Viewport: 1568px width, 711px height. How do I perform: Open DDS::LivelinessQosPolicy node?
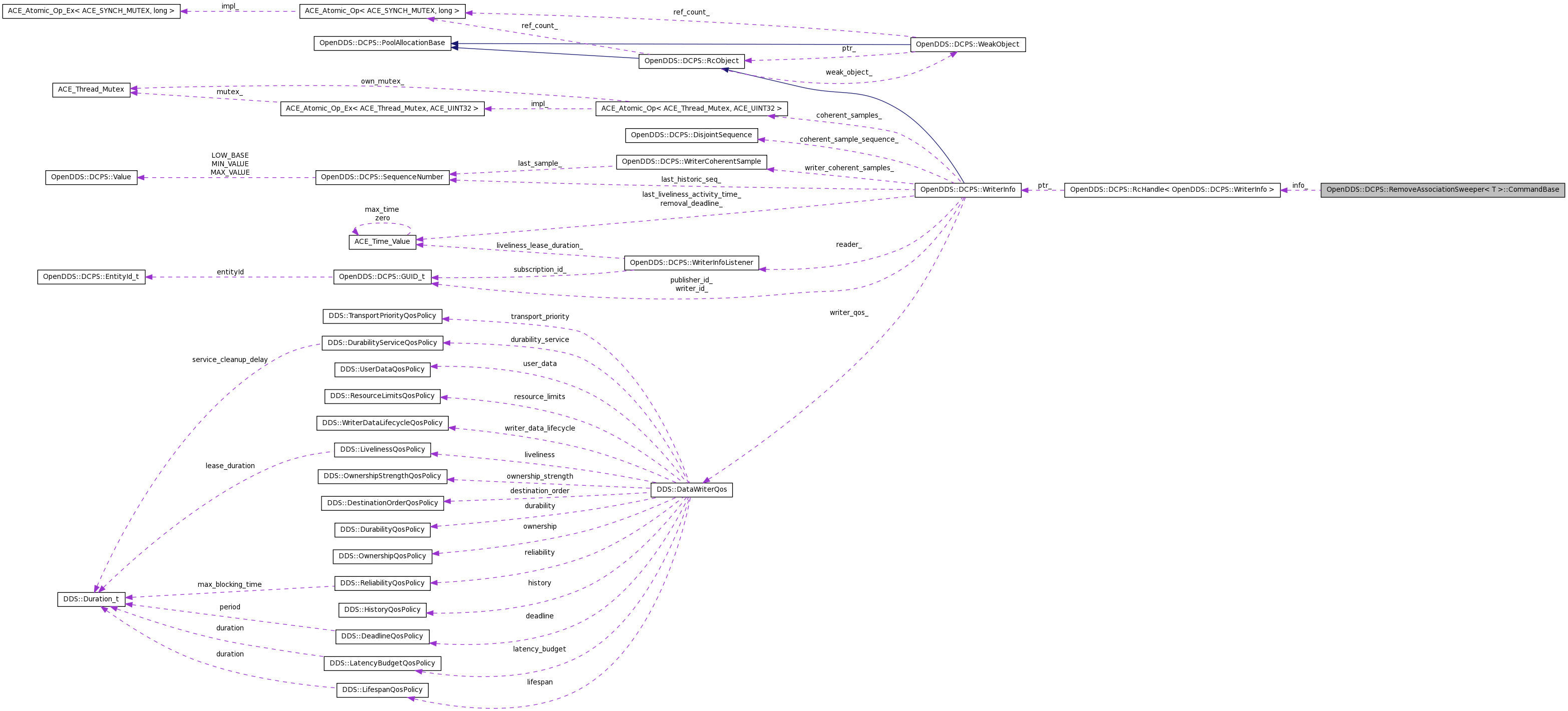point(382,450)
